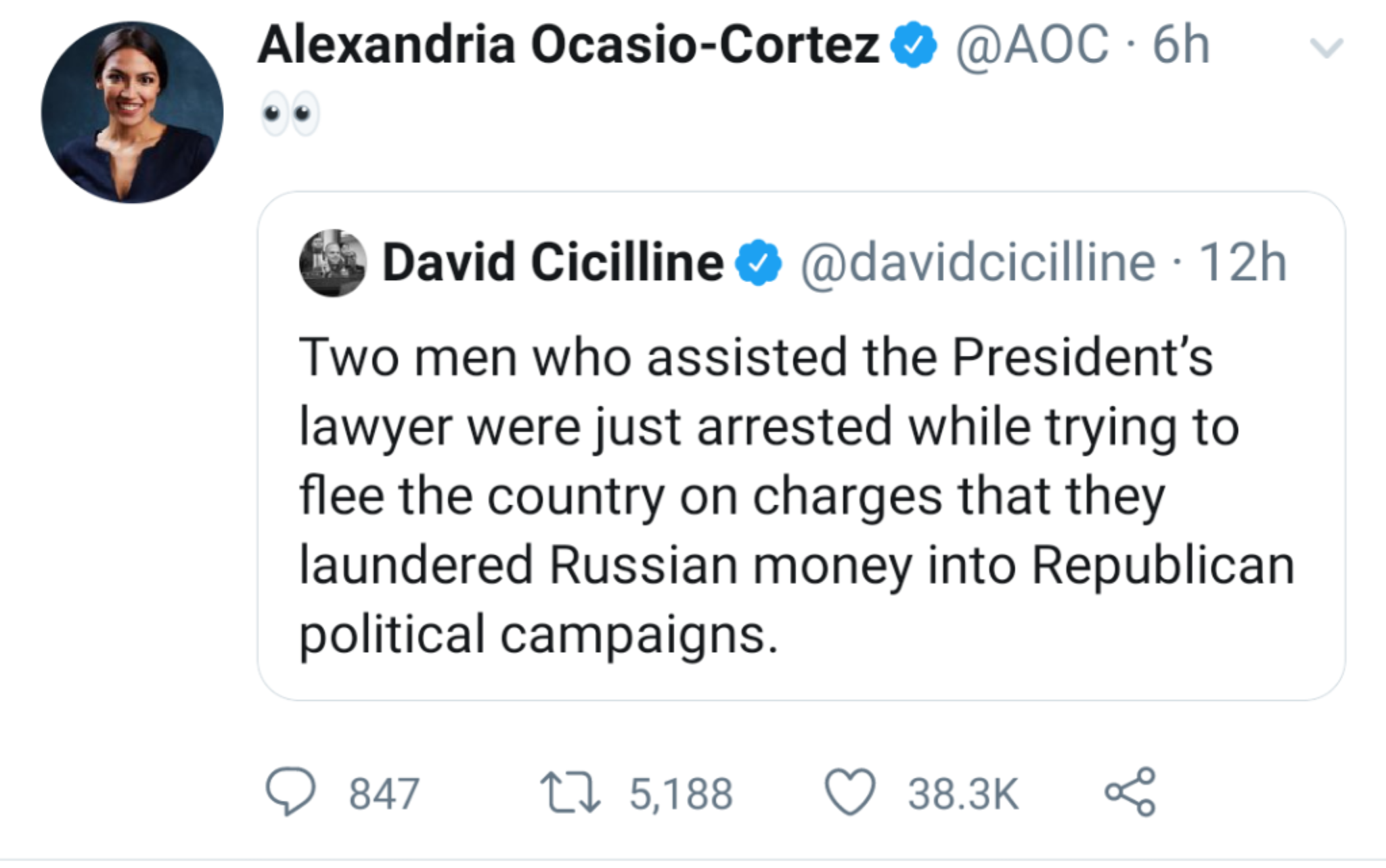The image size is (1386, 868).
Task: Select the @davidcicilline handle
Action: (x=978, y=263)
